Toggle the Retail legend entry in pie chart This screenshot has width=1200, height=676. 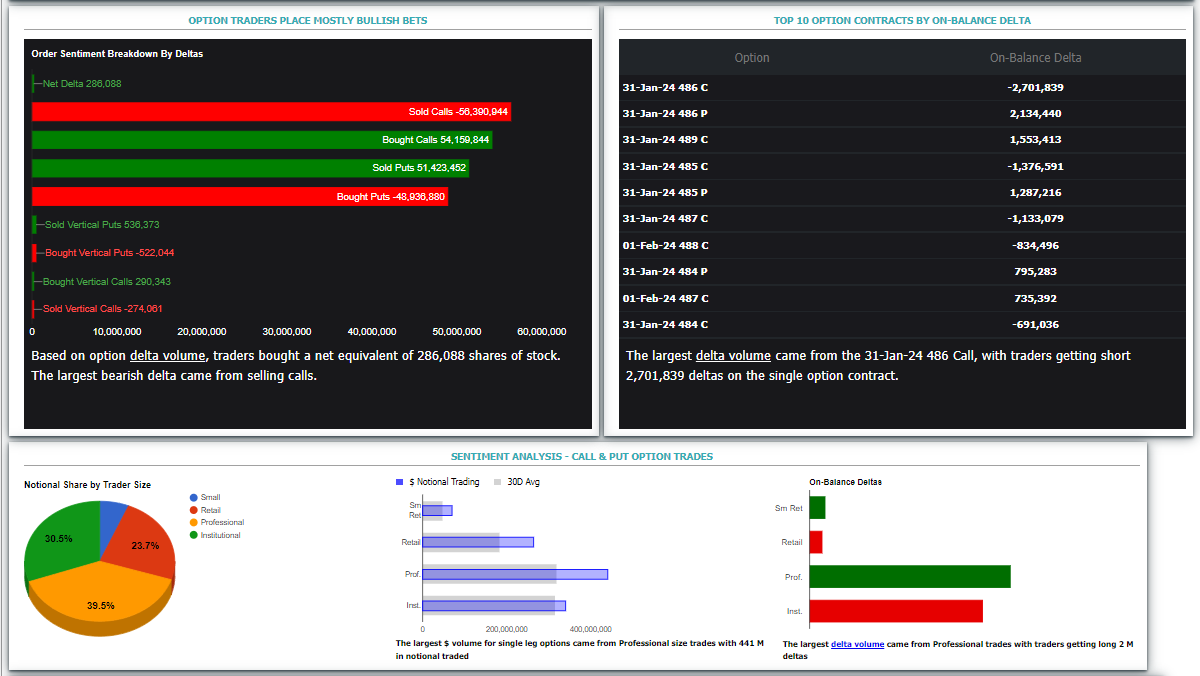(205, 510)
